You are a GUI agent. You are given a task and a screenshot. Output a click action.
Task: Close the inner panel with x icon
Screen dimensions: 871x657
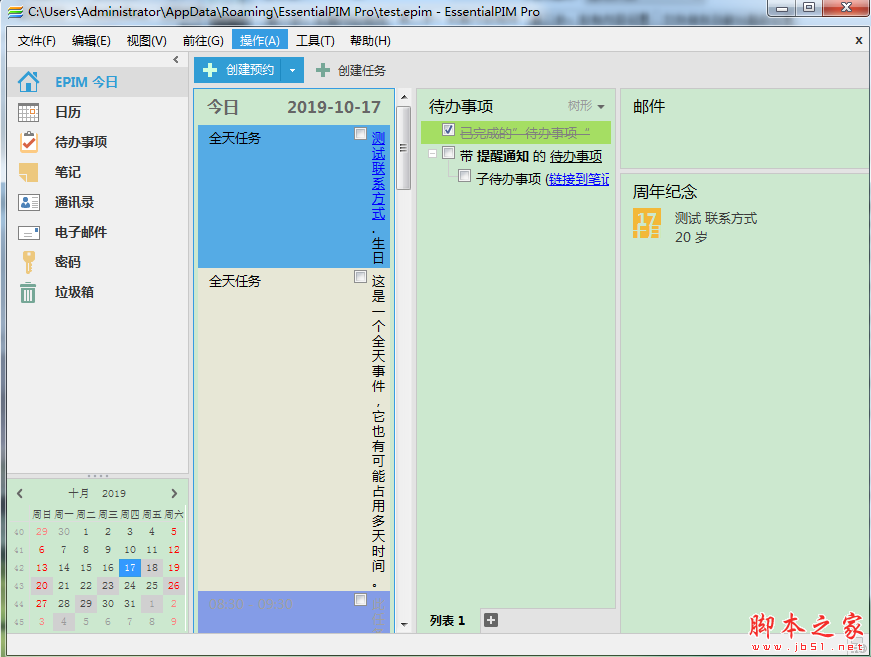click(859, 41)
